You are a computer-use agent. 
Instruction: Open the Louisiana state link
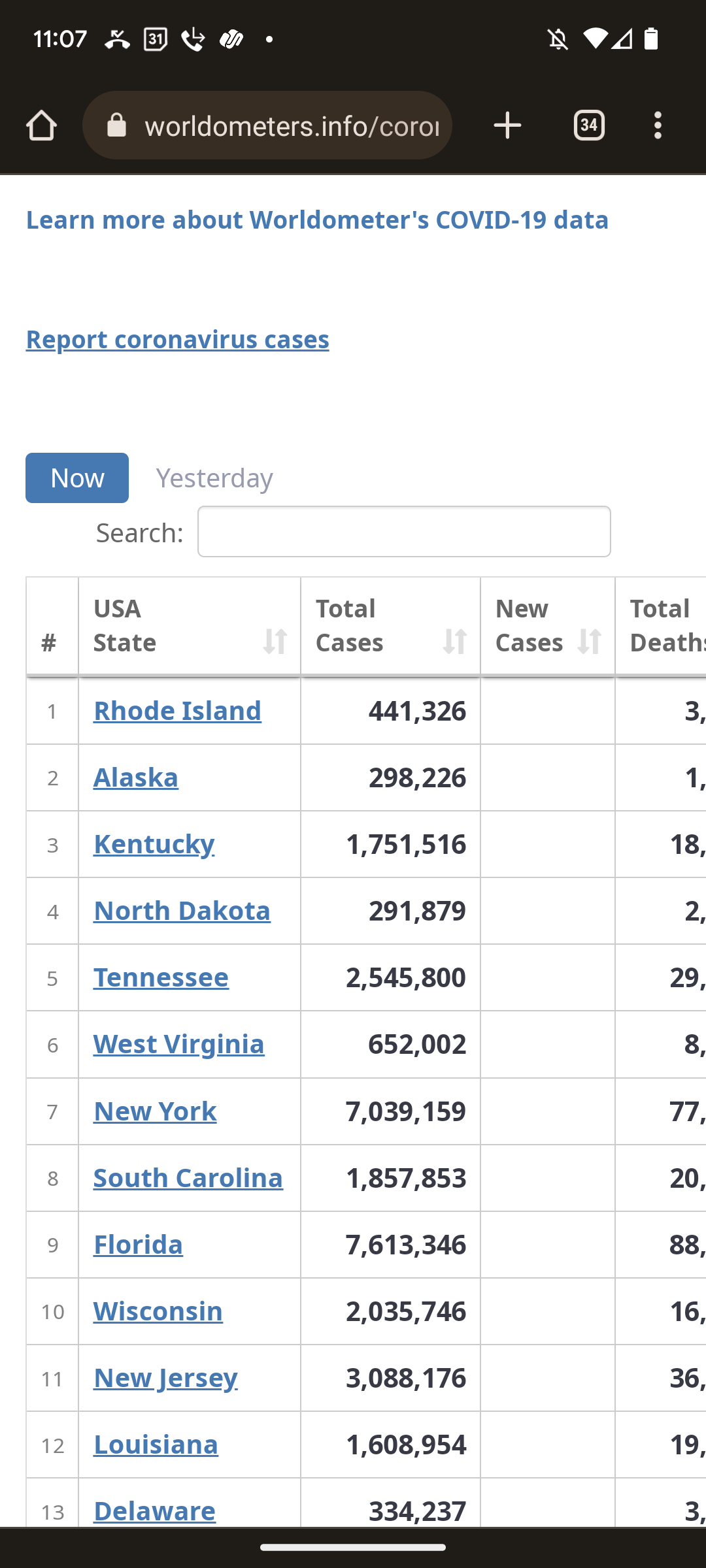click(x=156, y=1445)
